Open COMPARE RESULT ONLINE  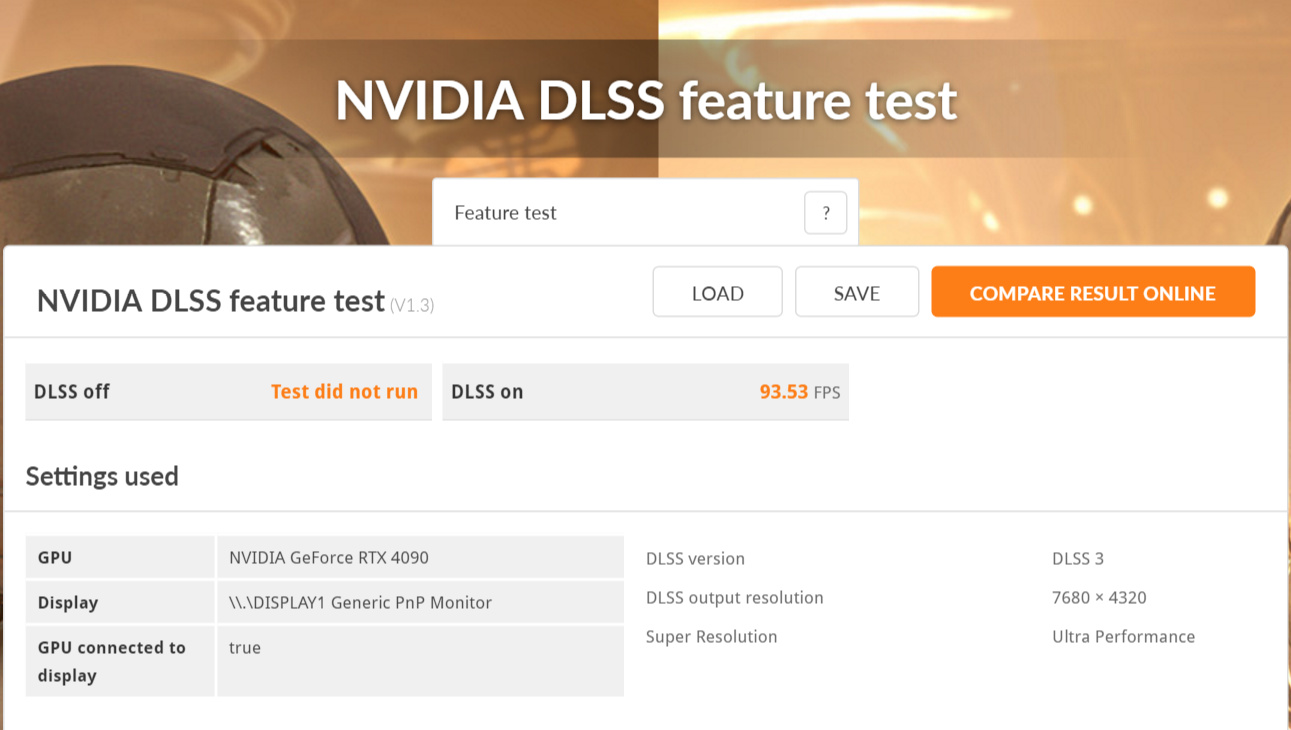click(x=1092, y=292)
